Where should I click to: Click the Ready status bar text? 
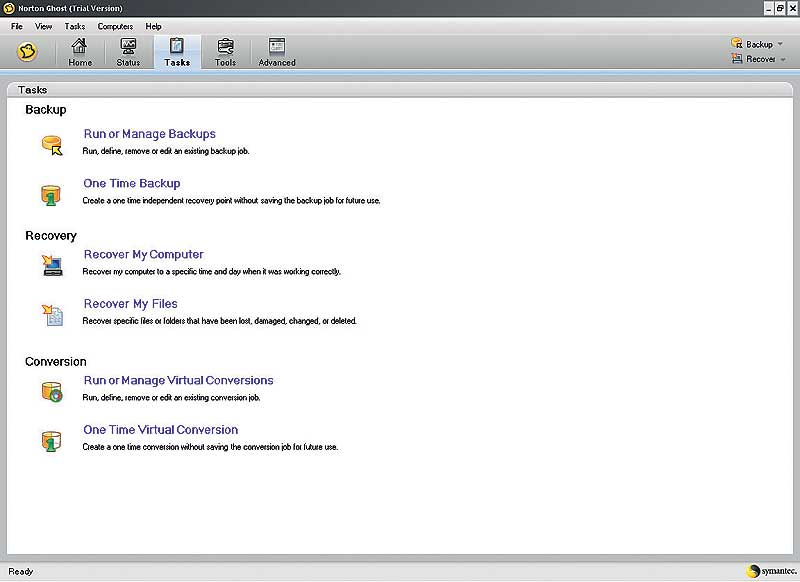20,571
